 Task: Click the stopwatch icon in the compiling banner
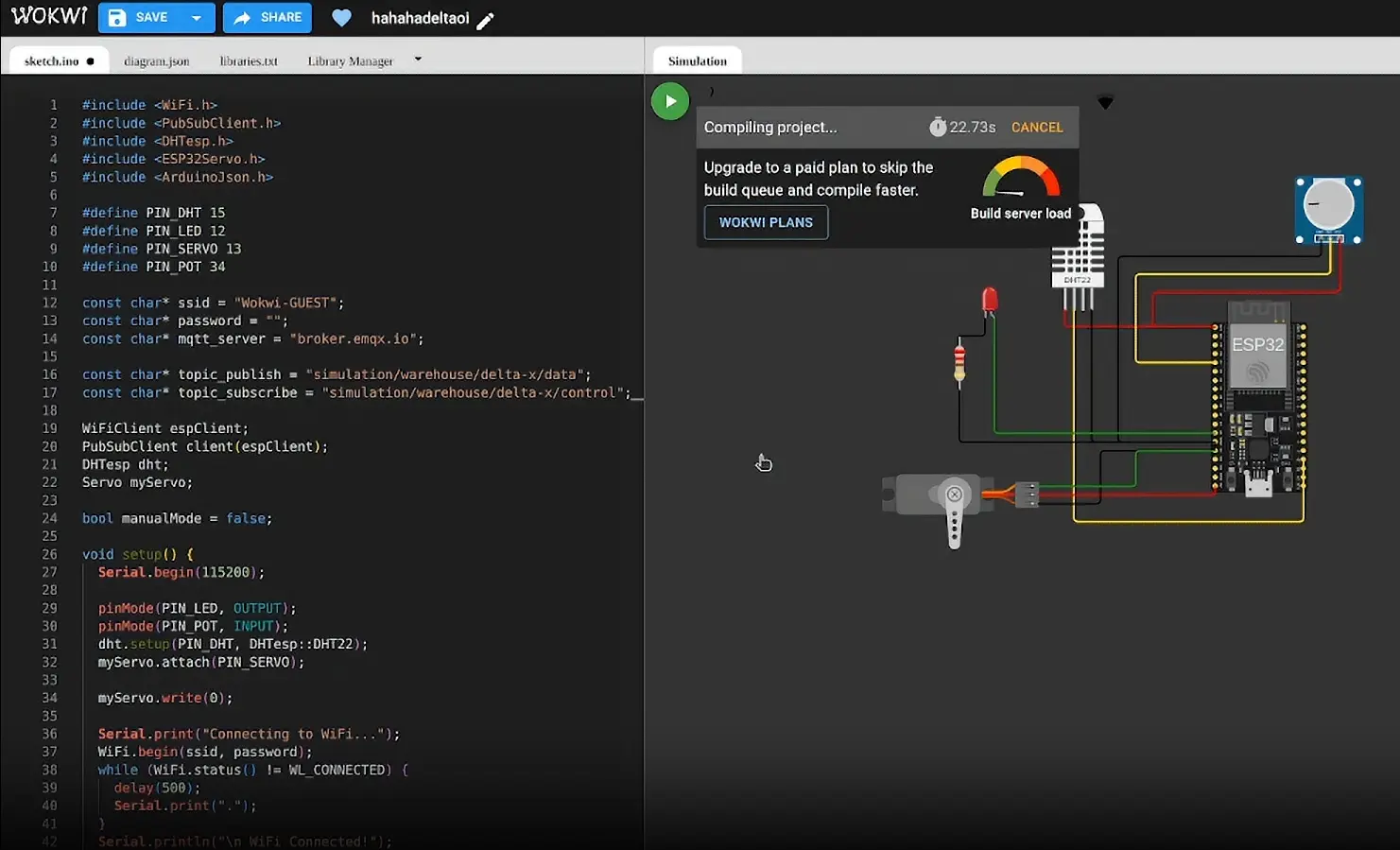937,127
